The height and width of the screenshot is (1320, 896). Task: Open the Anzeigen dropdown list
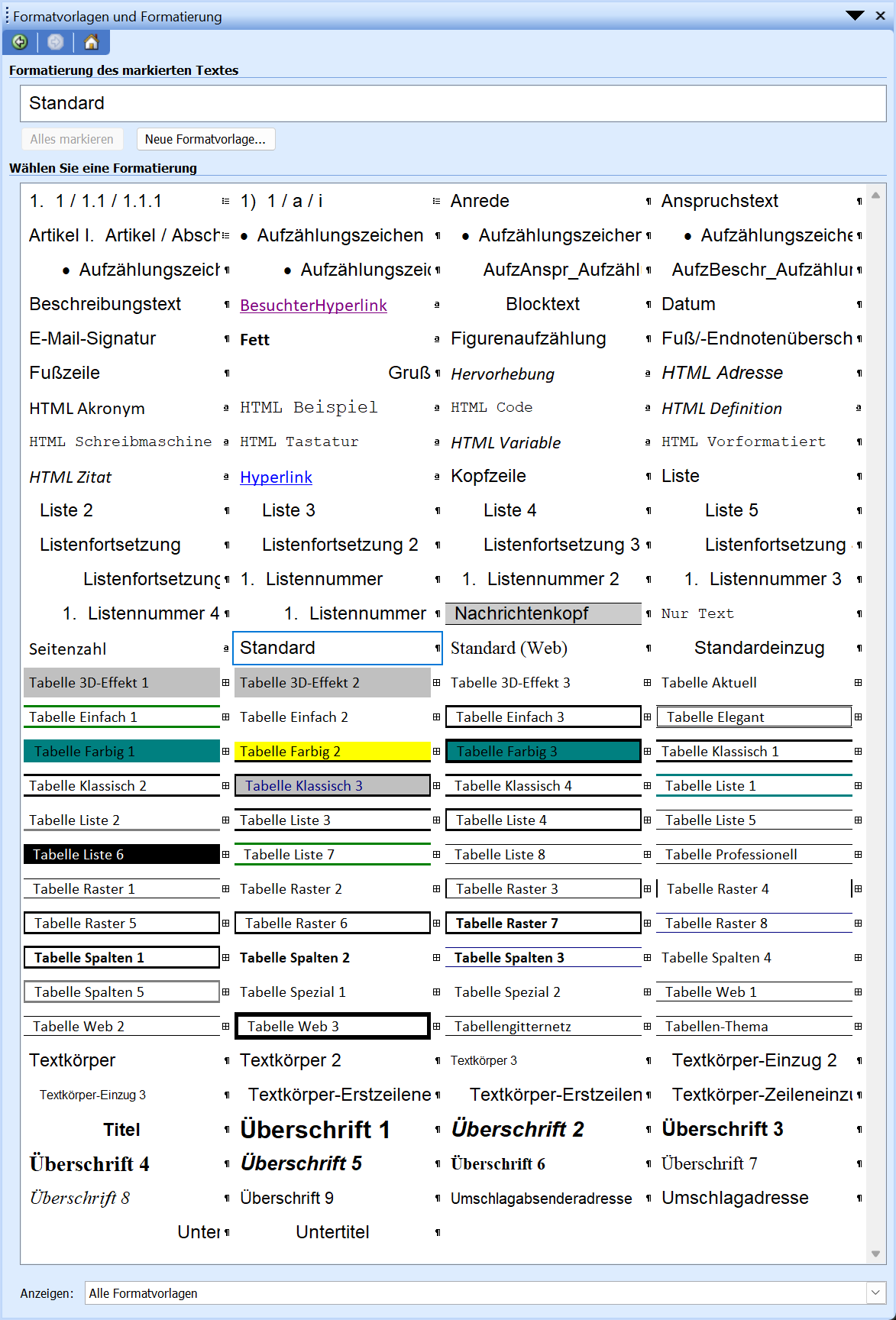(x=876, y=1292)
